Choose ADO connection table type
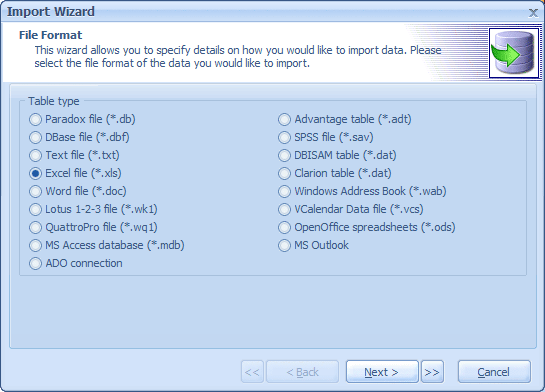Screen dimensions: 545x392 click(76, 263)
